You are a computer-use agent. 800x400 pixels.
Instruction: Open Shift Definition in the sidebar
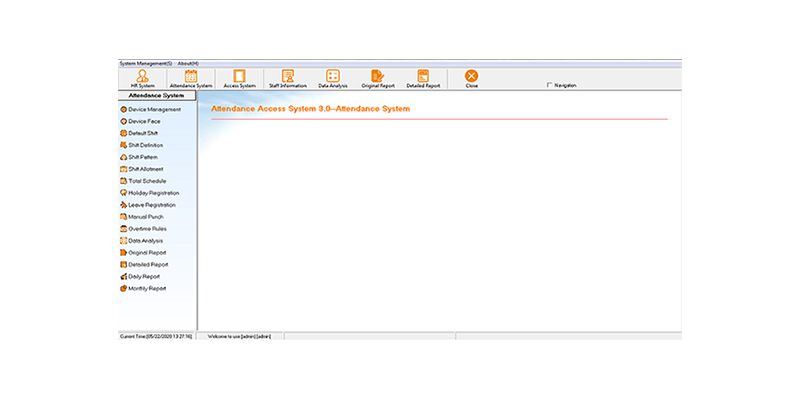[141, 145]
